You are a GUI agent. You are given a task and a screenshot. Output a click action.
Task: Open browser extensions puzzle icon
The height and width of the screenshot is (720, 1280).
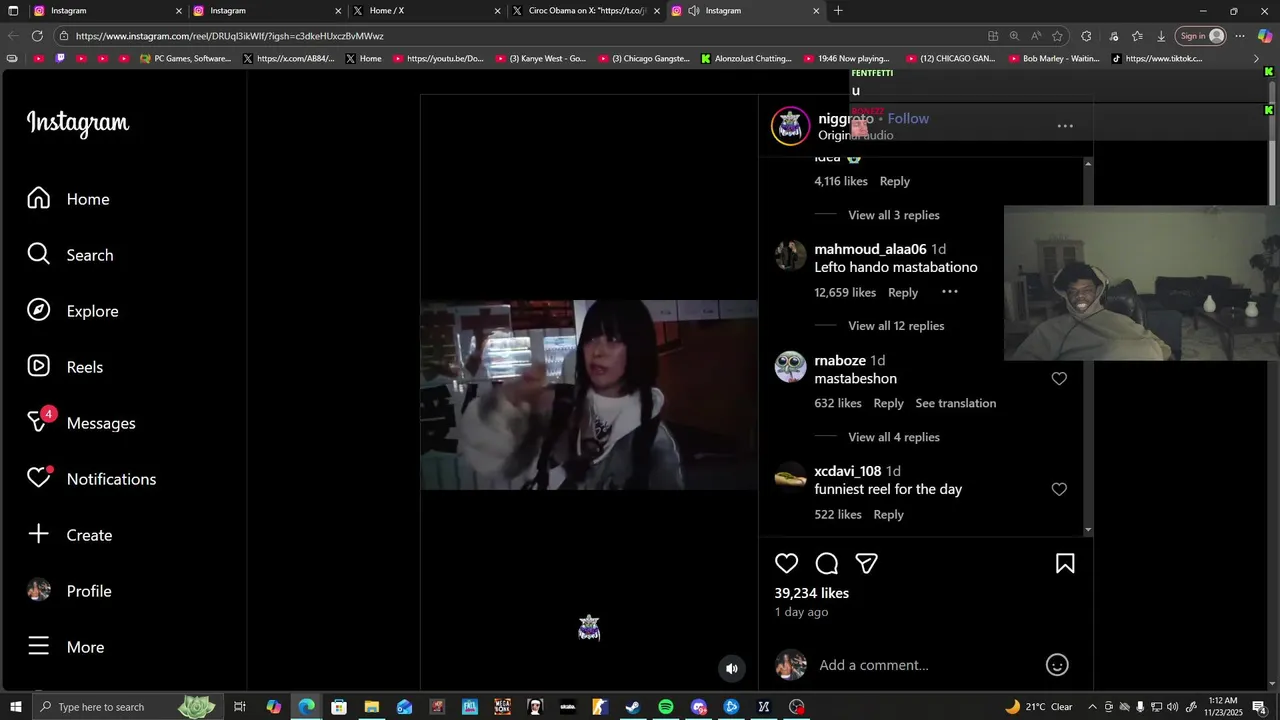[1086, 36]
